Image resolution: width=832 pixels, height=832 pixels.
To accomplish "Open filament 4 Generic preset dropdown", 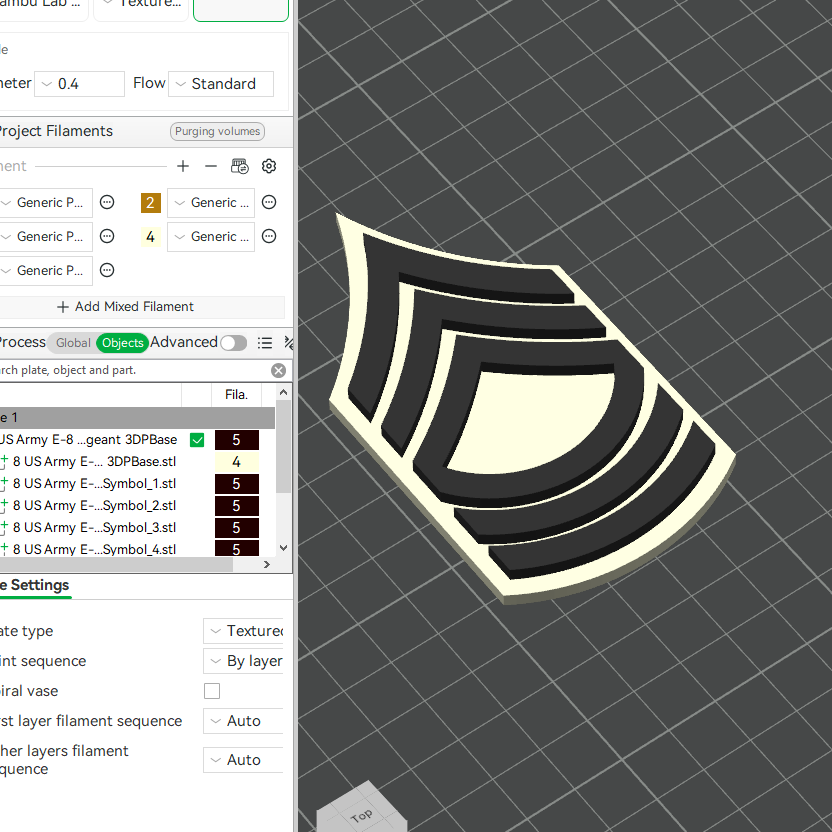I will coord(211,237).
